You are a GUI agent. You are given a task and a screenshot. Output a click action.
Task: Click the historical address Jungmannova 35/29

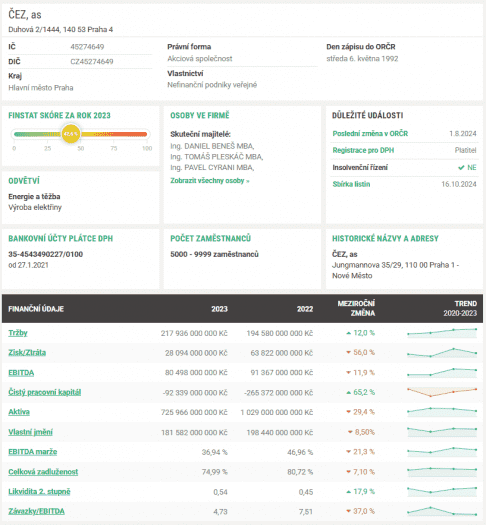(395, 270)
